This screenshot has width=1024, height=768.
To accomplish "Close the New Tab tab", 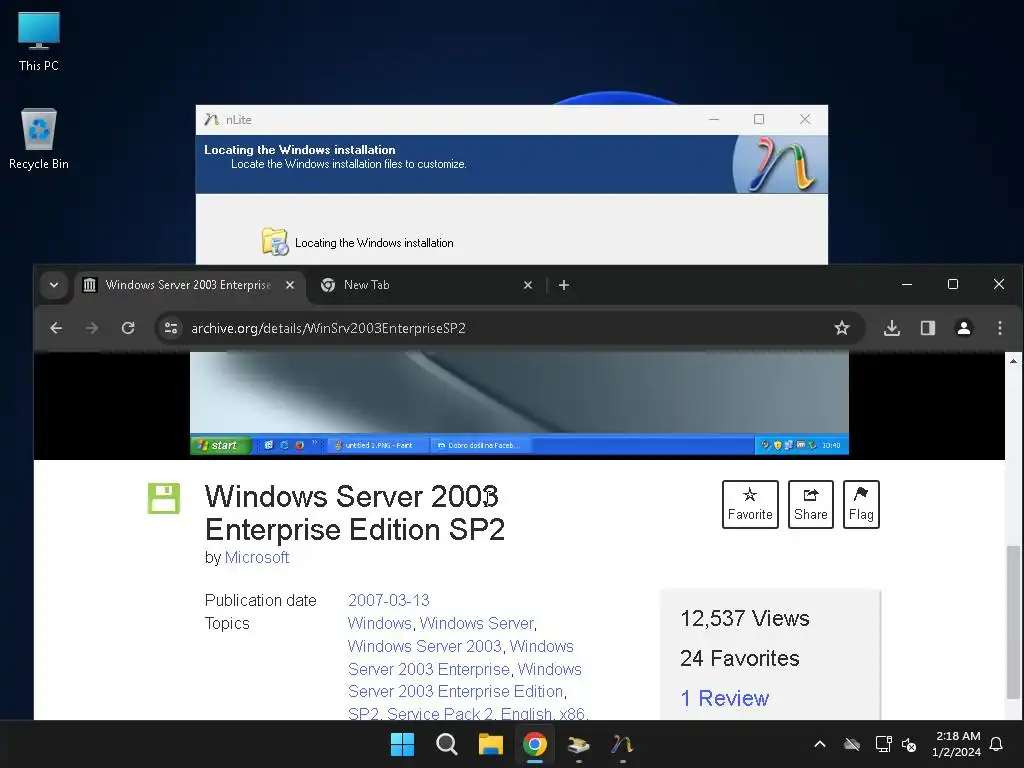I will 528,285.
